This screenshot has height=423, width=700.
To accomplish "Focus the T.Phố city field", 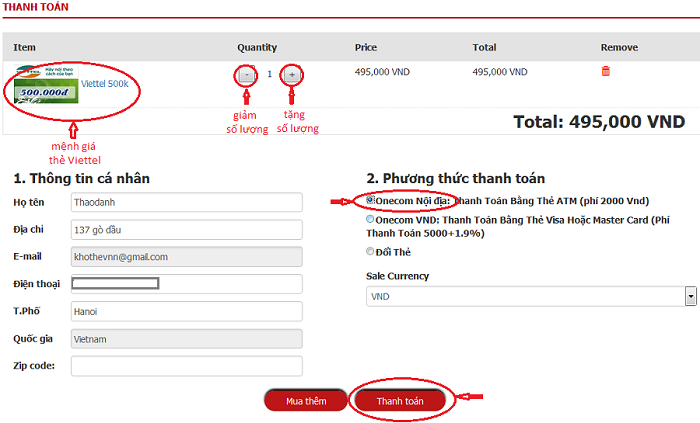I will click(x=186, y=311).
